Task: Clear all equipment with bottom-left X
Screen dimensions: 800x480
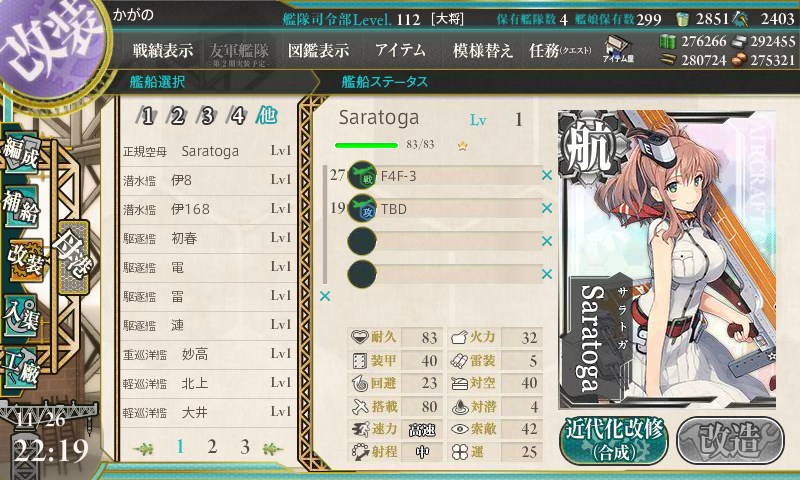Action: coord(324,296)
